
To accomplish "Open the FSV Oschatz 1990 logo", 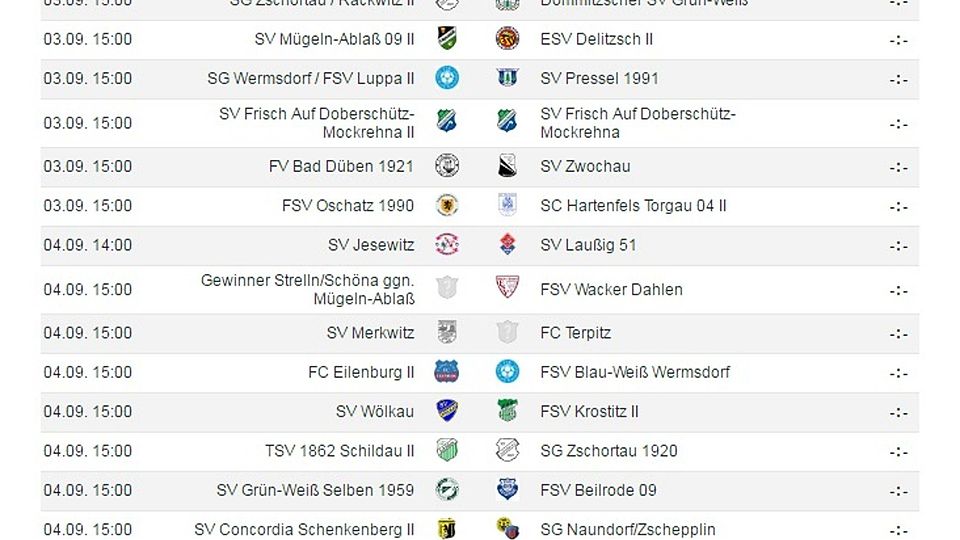I will (x=447, y=205).
